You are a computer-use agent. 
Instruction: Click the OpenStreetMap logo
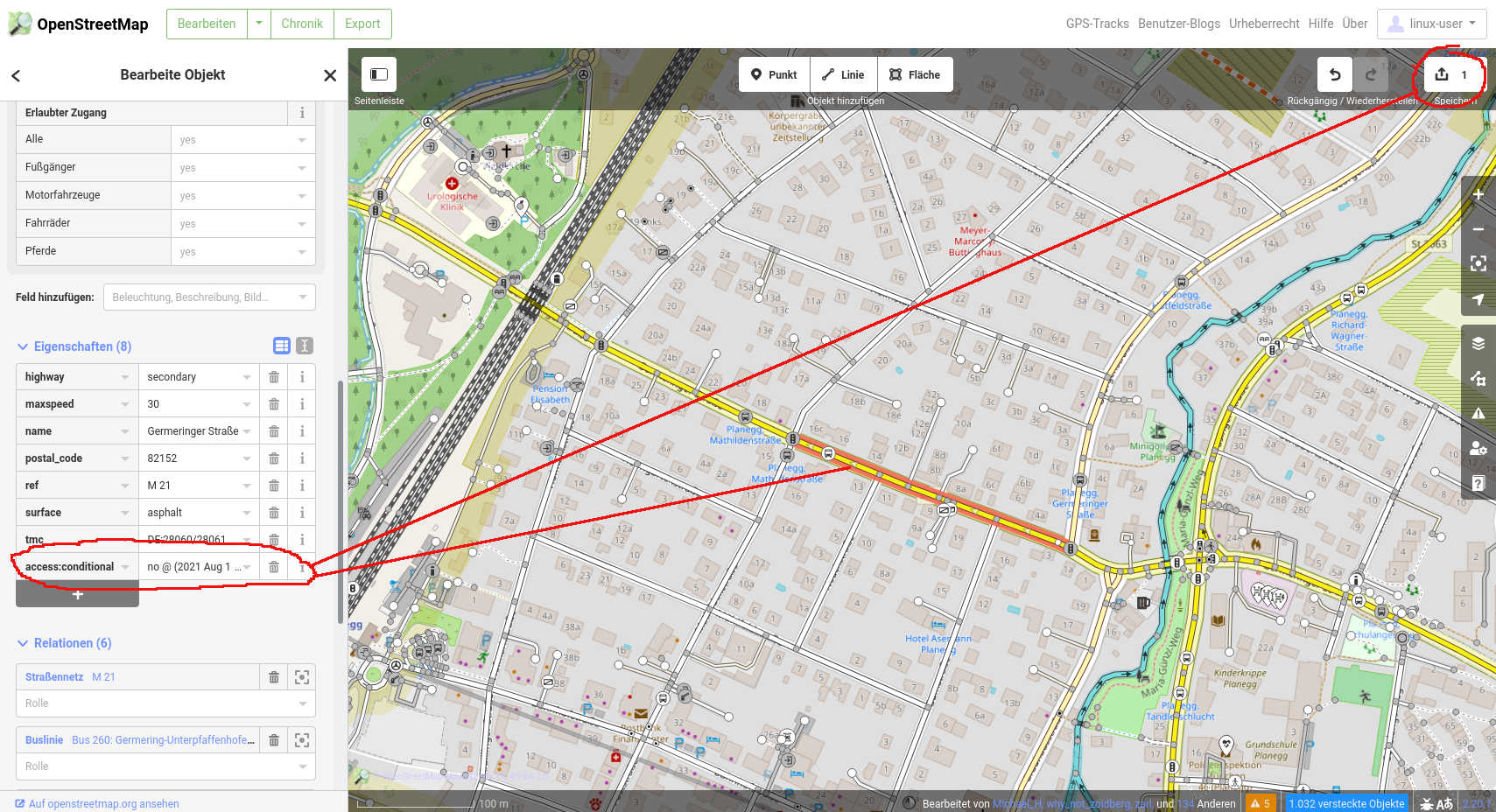[x=79, y=24]
